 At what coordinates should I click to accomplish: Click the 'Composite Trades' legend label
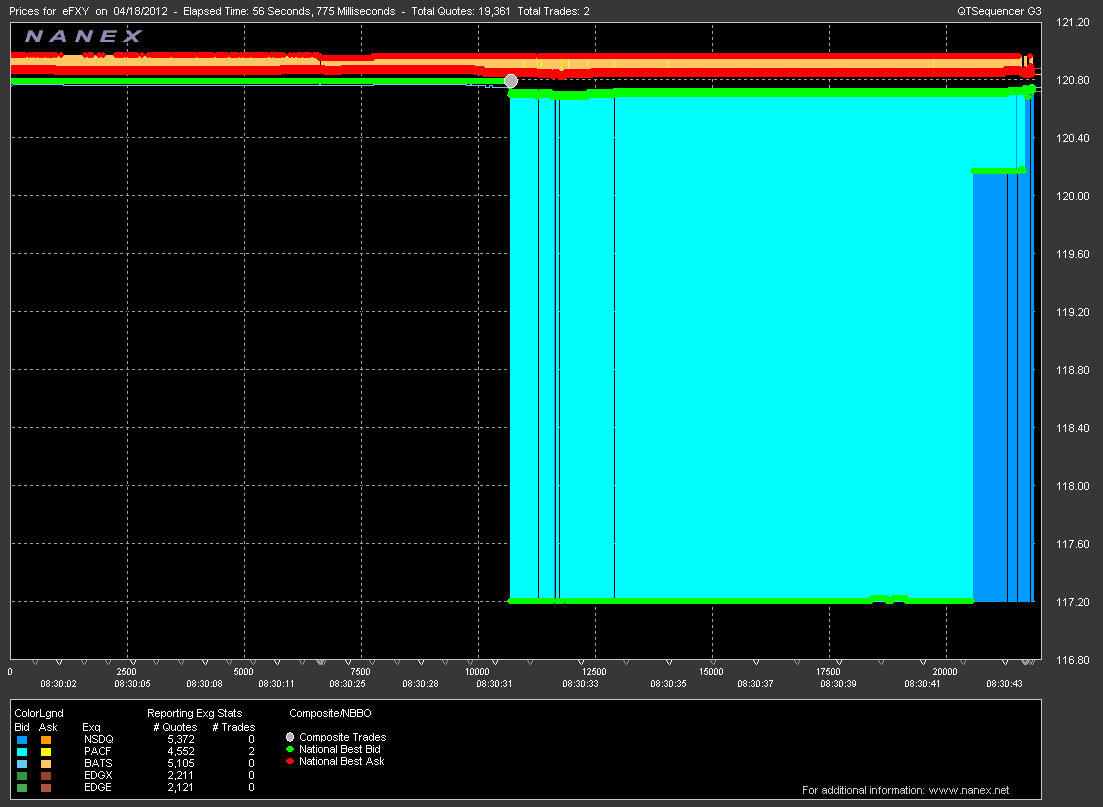(343, 737)
